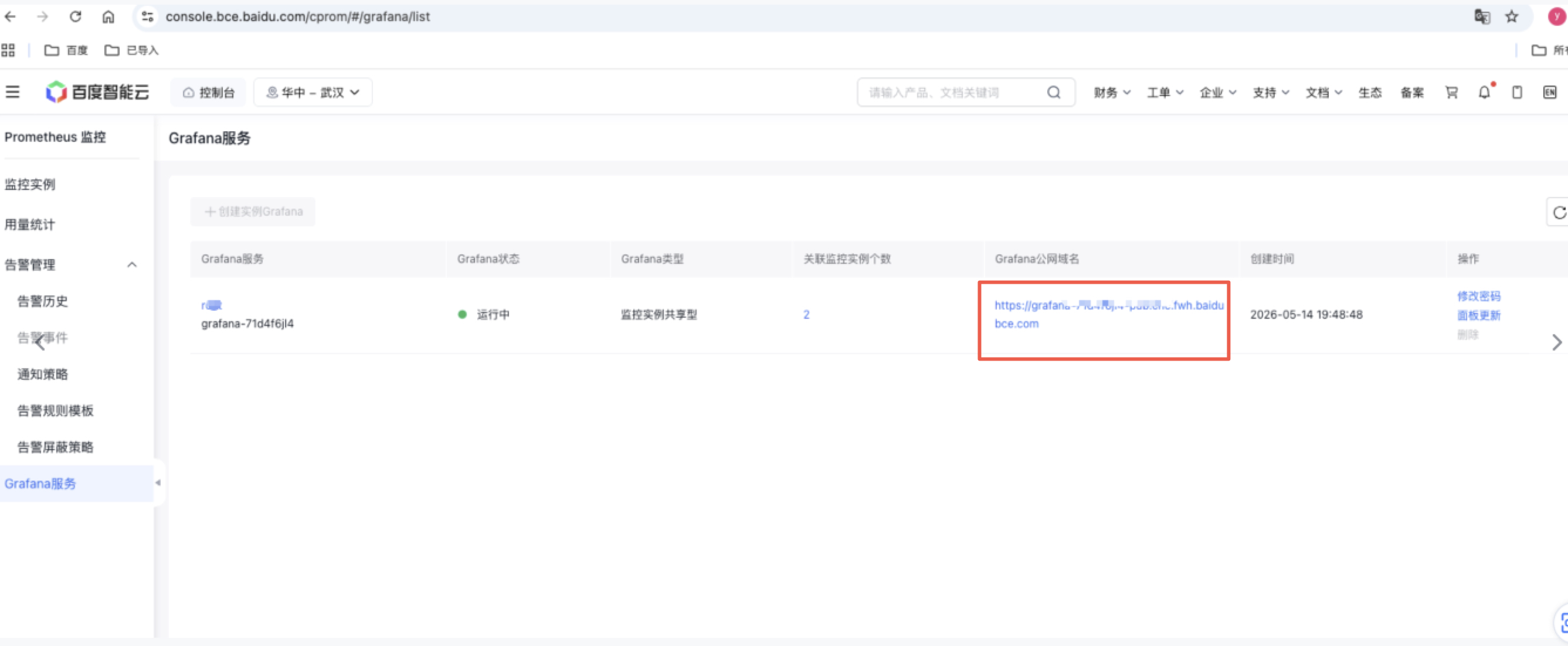The height and width of the screenshot is (646, 1568).
Task: Click the Grafana公网域名 column header
Action: (1037, 259)
